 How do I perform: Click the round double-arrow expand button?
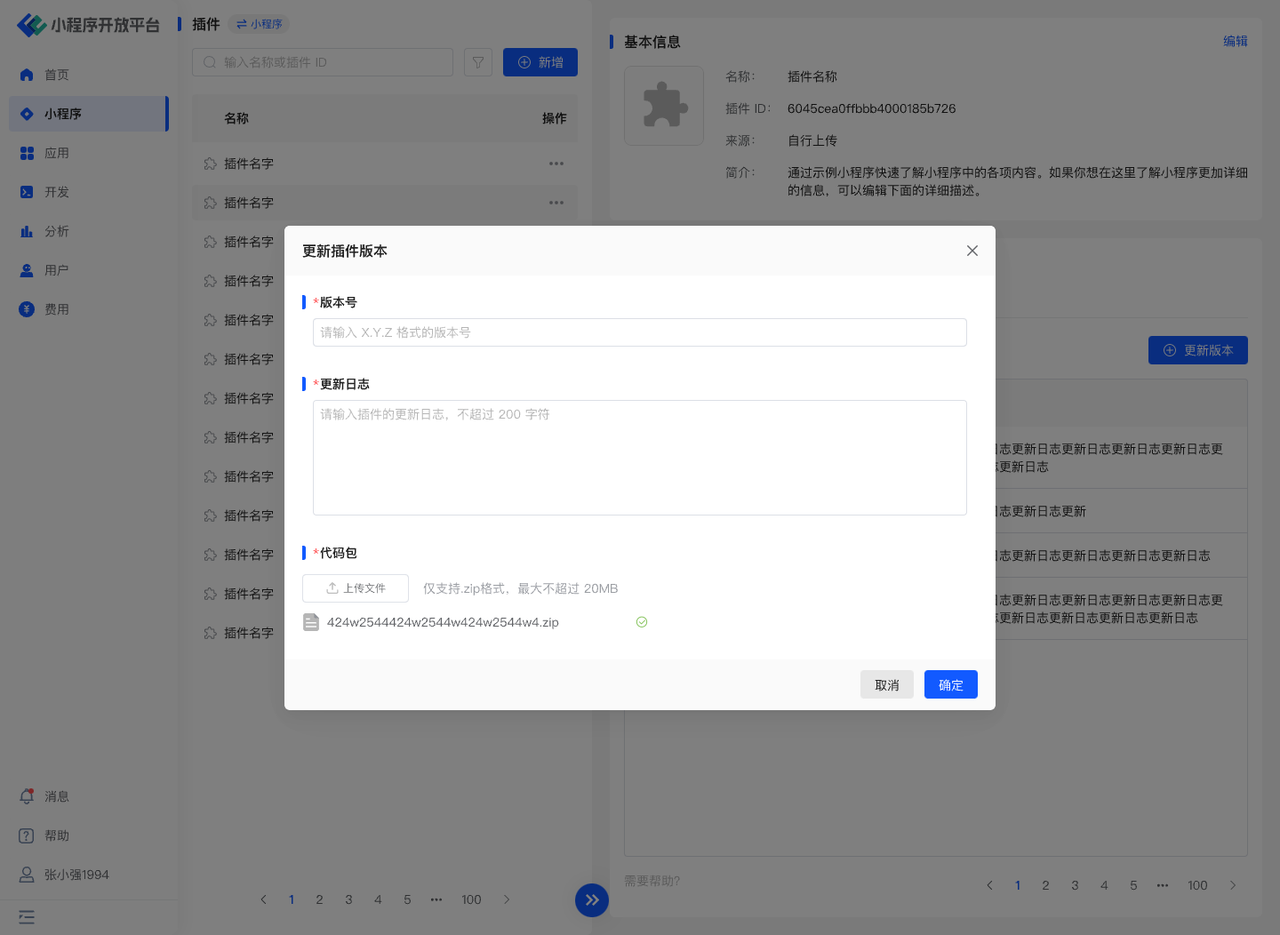click(591, 899)
